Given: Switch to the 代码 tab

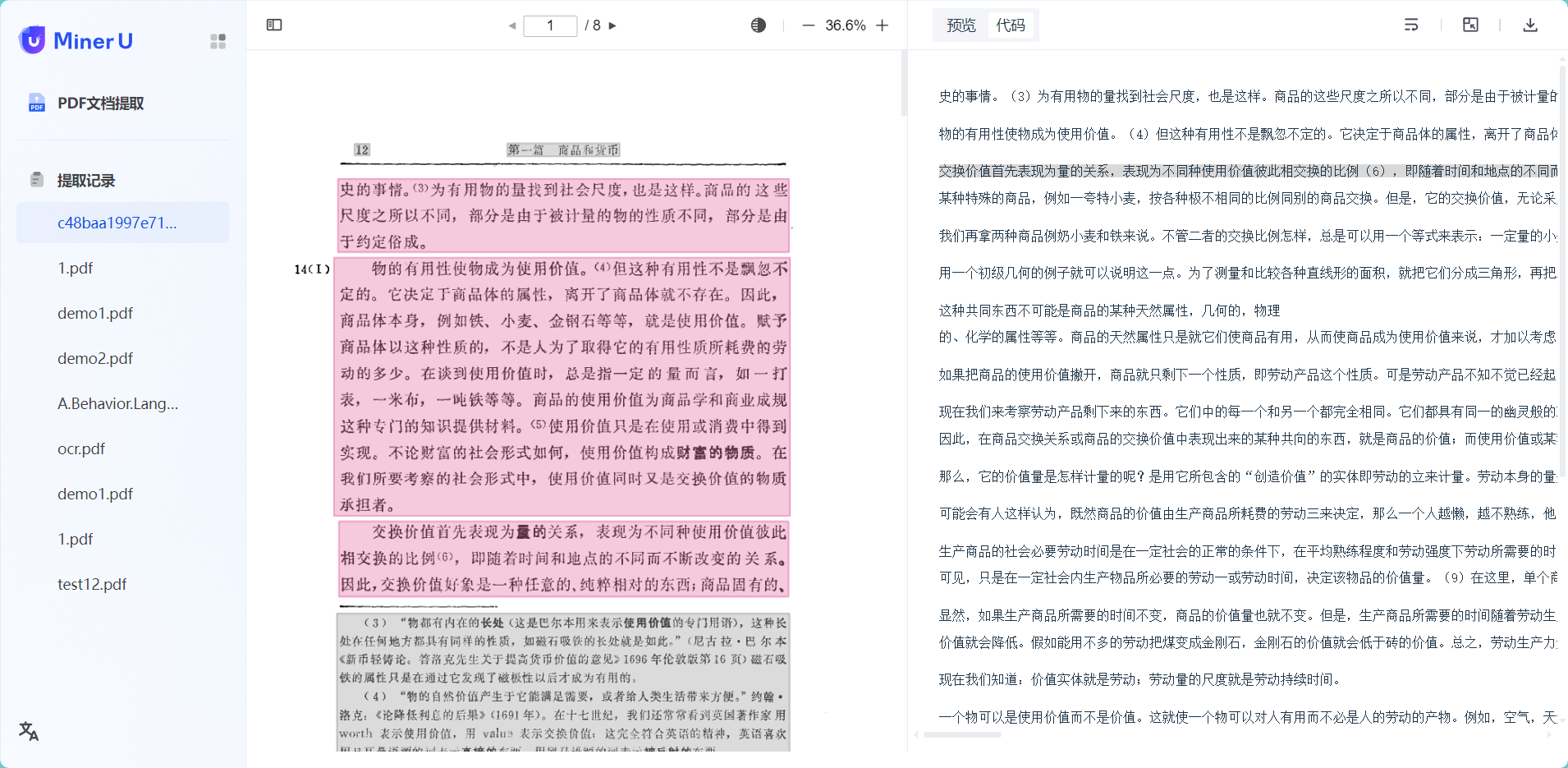Looking at the screenshot, I should 1011,25.
